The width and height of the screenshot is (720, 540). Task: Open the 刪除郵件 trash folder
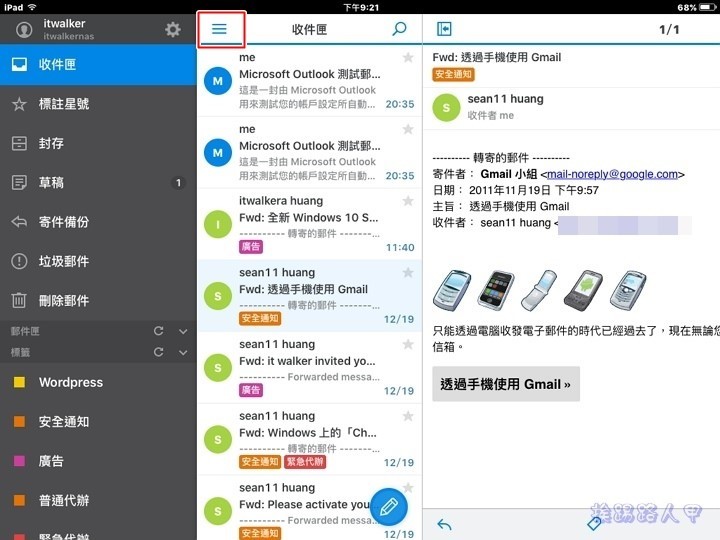98,301
